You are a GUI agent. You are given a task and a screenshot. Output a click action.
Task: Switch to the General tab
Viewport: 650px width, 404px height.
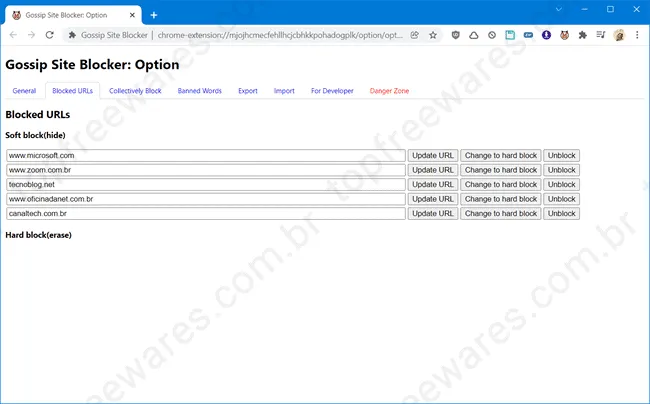pyautogui.click(x=24, y=91)
